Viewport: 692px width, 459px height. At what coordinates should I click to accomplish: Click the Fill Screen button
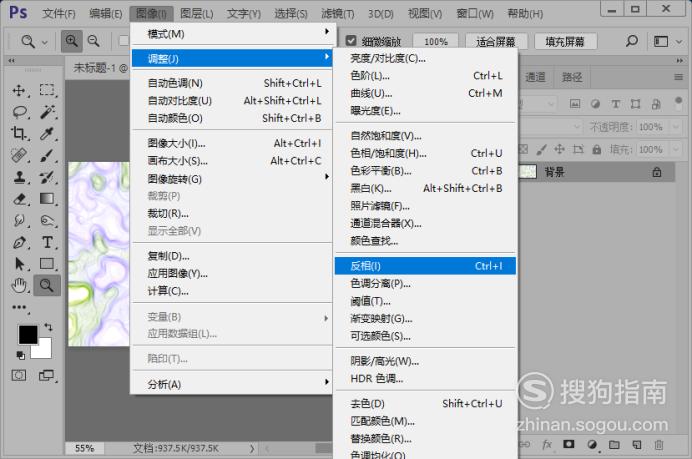pos(565,41)
